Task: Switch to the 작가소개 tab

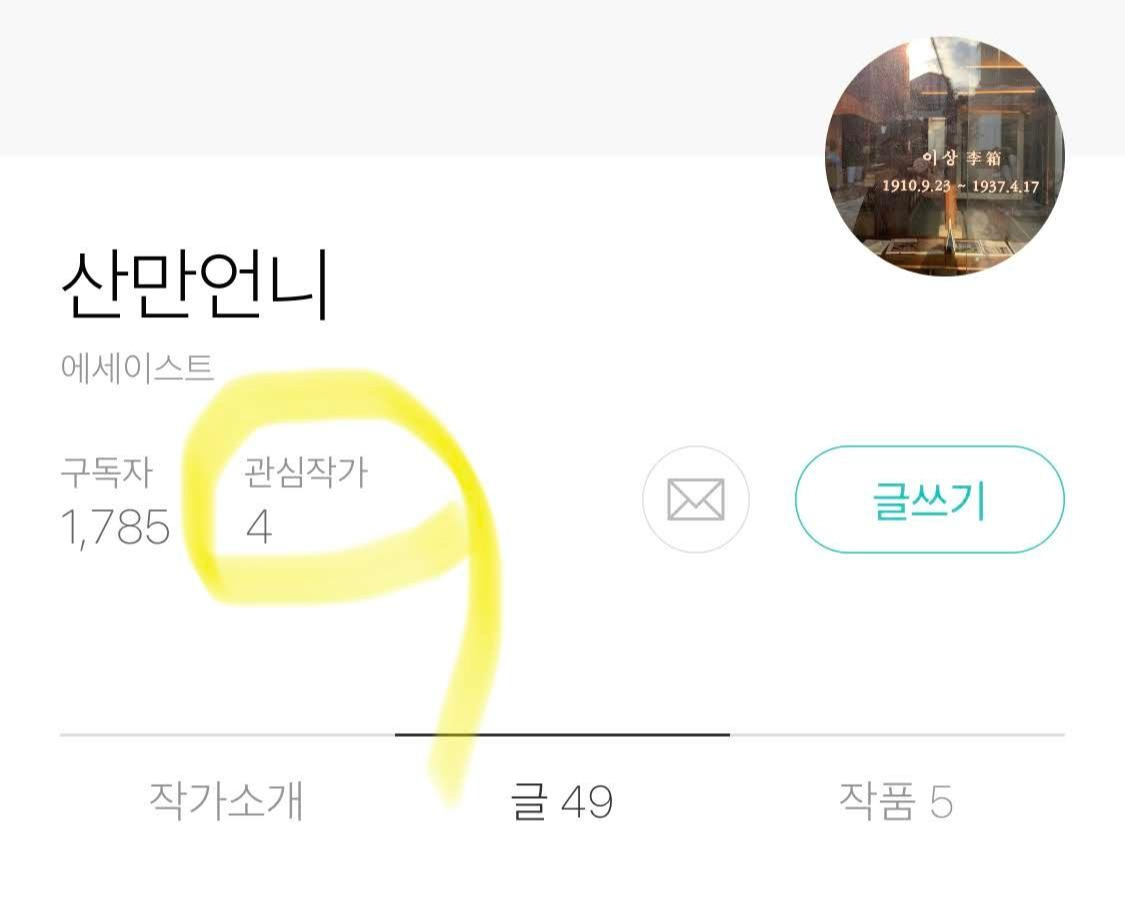Action: point(227,800)
